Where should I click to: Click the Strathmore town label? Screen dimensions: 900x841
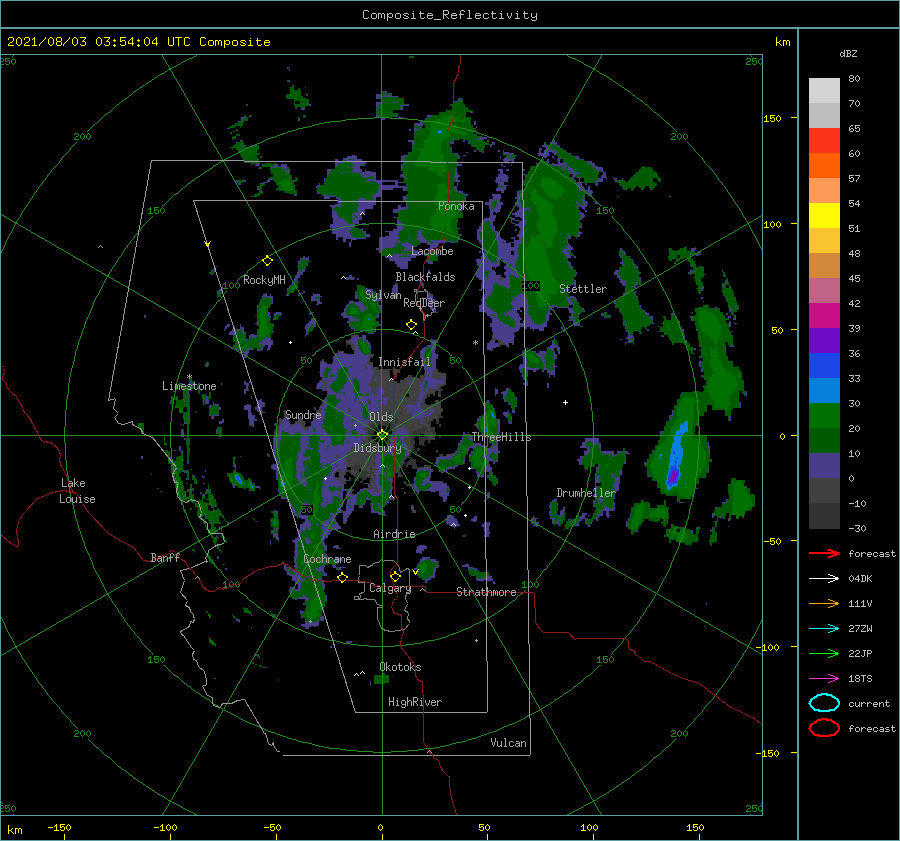486,592
